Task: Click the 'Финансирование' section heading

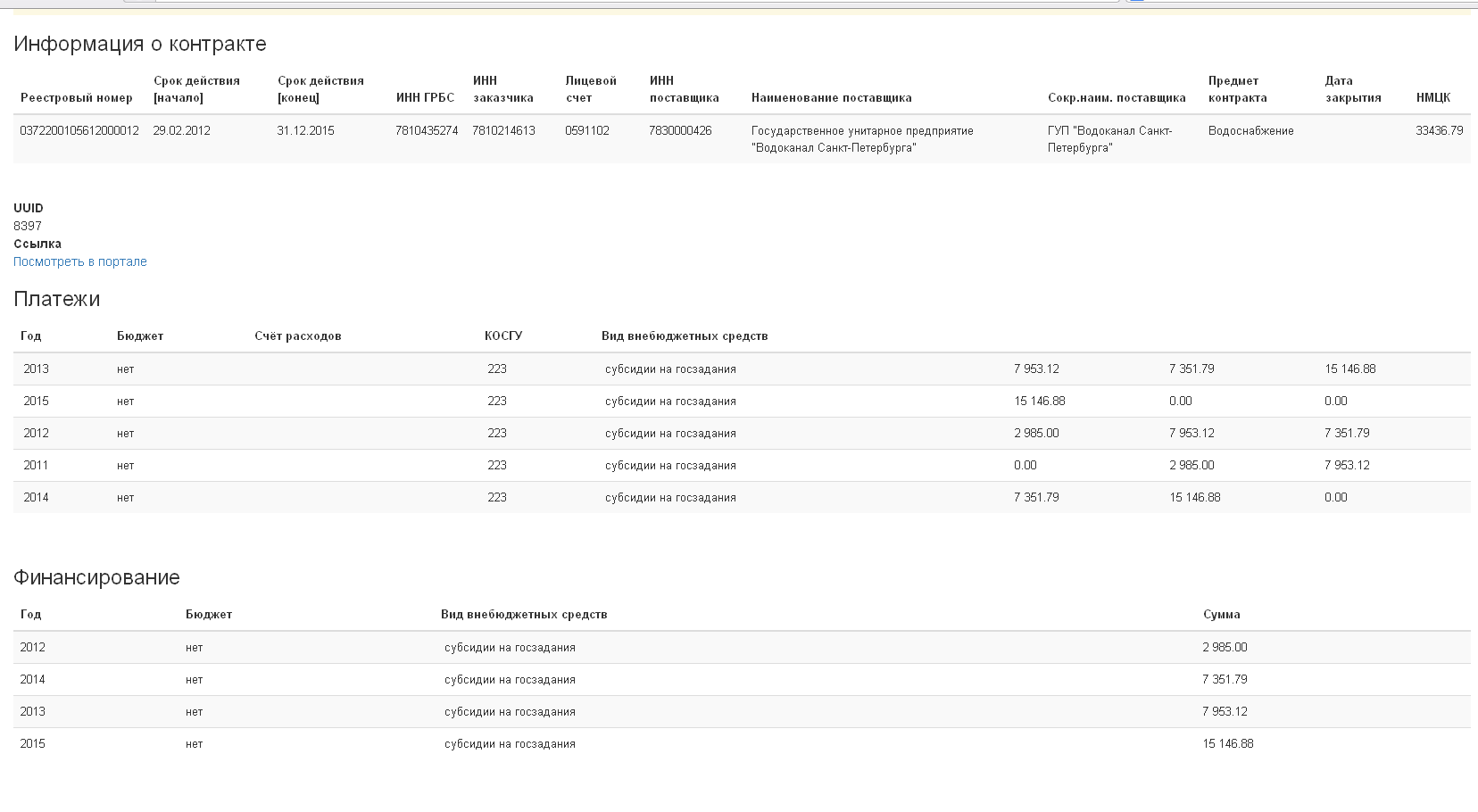Action: [96, 577]
